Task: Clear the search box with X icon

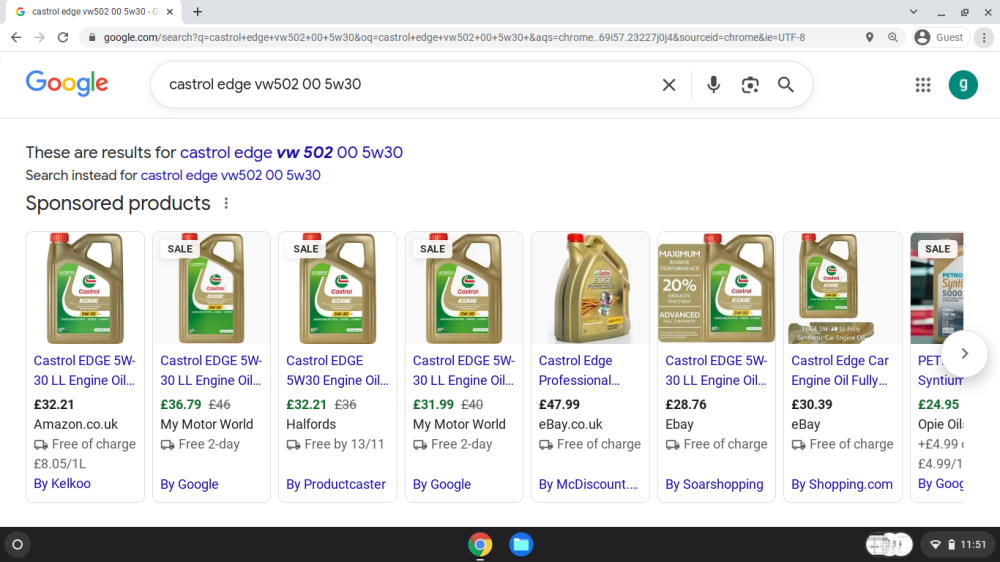Action: pos(668,84)
